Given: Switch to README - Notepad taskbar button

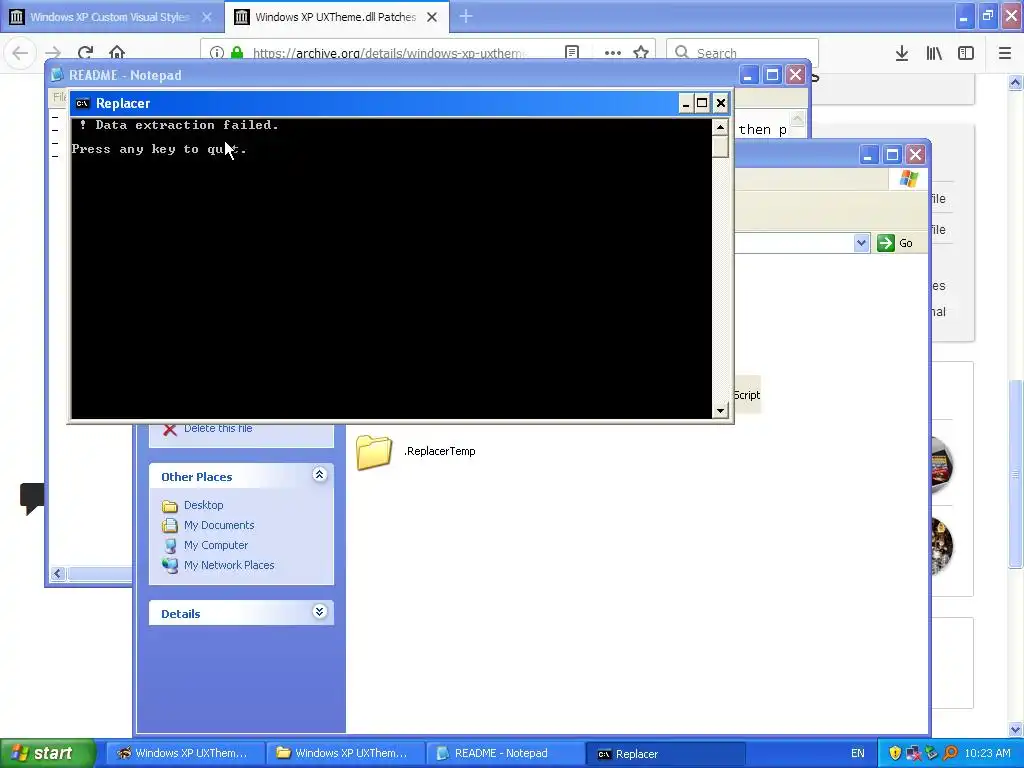Looking at the screenshot, I should coord(505,753).
